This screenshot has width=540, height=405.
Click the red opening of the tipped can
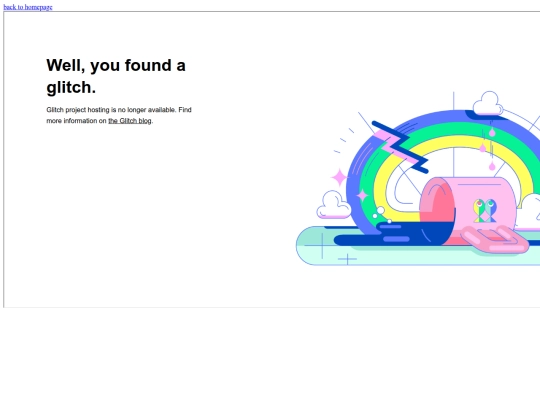pyautogui.click(x=438, y=207)
